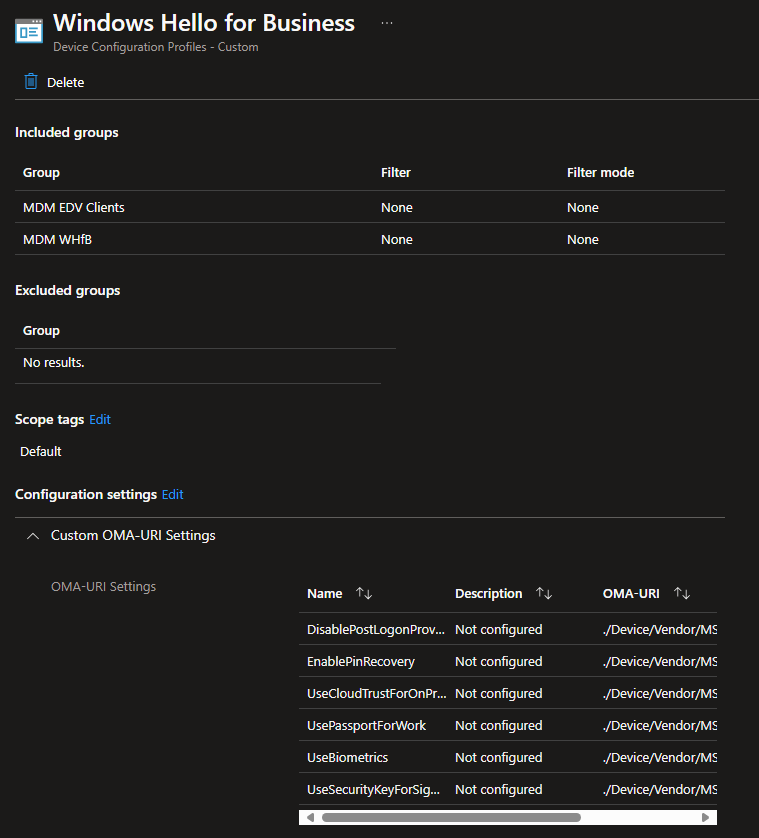
Task: Open the UseCloudTrustForOnPr setting row
Action: pyautogui.click(x=376, y=694)
